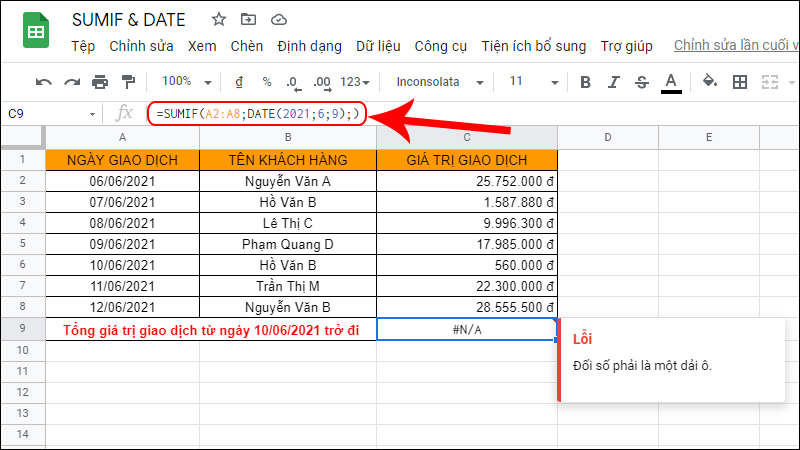This screenshot has width=800, height=450.
Task: Open the Dữ liệu menu
Action: click(378, 46)
